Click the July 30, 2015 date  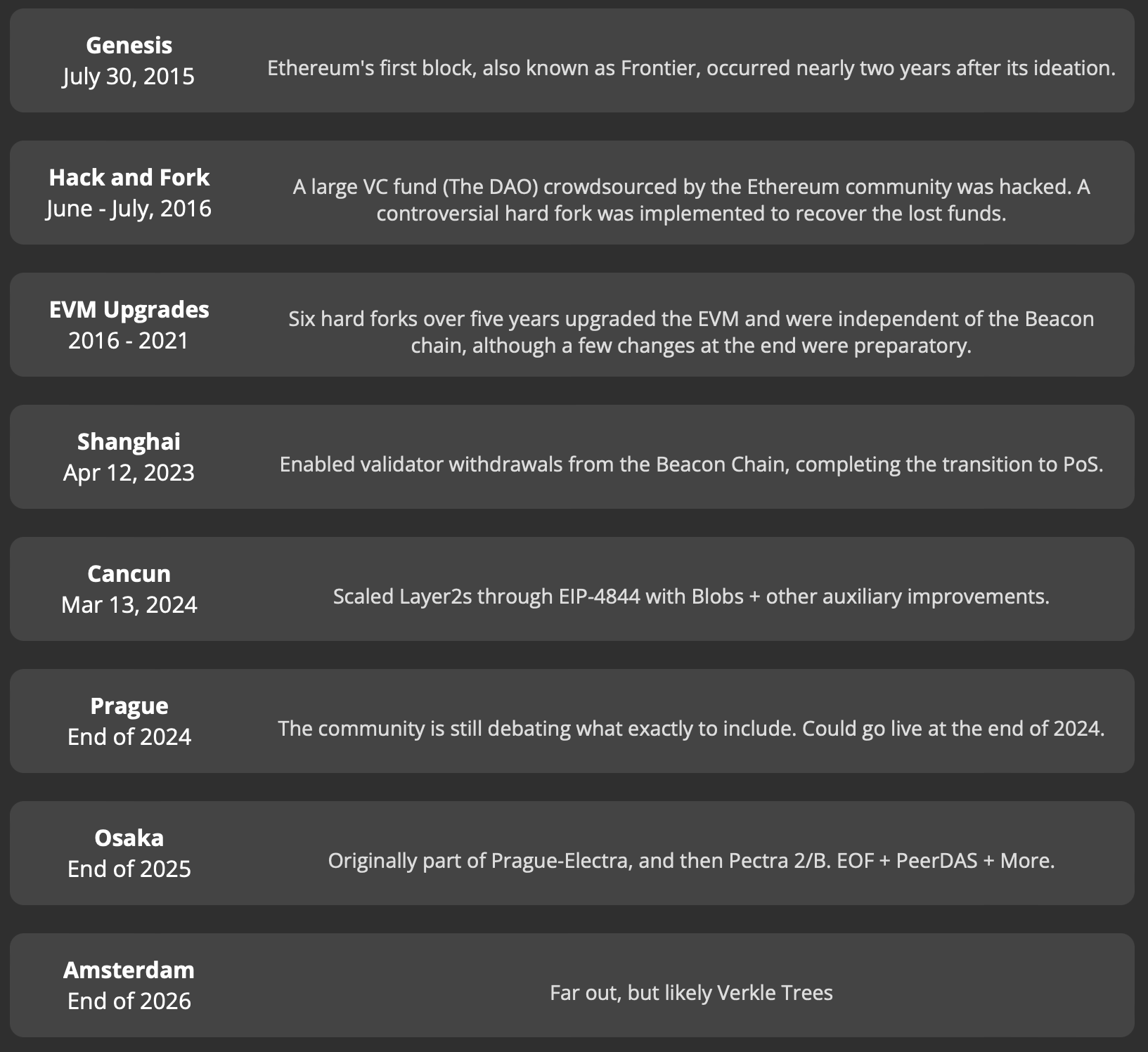point(129,76)
